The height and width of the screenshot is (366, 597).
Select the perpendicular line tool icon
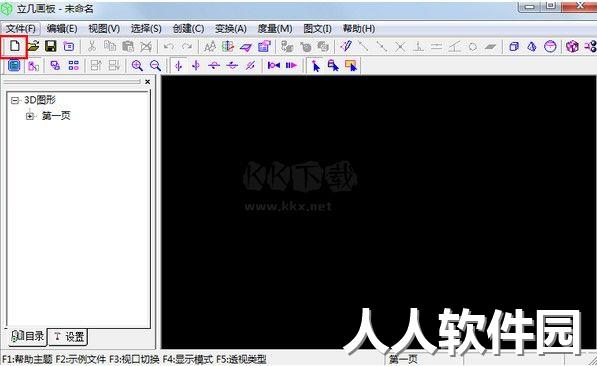(418, 46)
